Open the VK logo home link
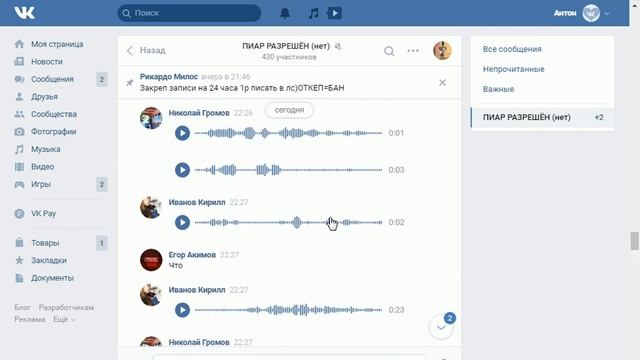The width and height of the screenshot is (640, 360). [24, 13]
